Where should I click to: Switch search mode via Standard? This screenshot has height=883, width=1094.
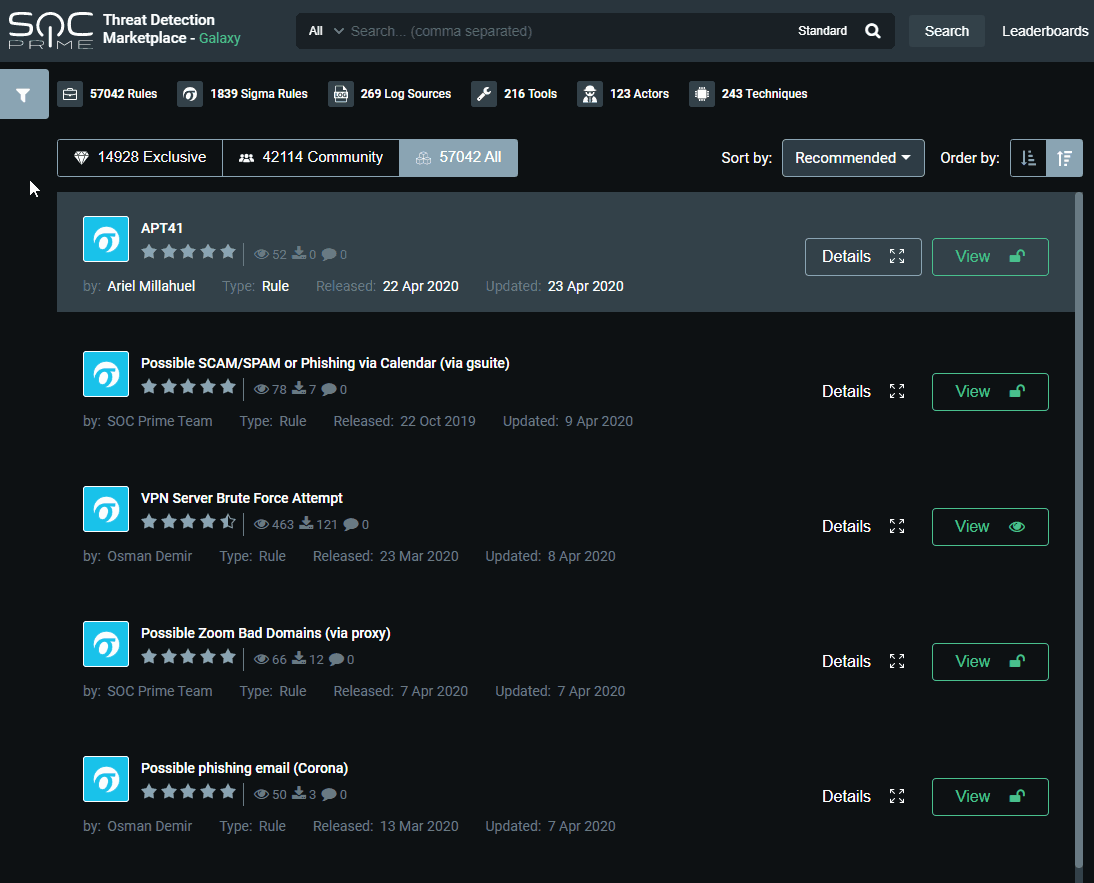point(822,31)
